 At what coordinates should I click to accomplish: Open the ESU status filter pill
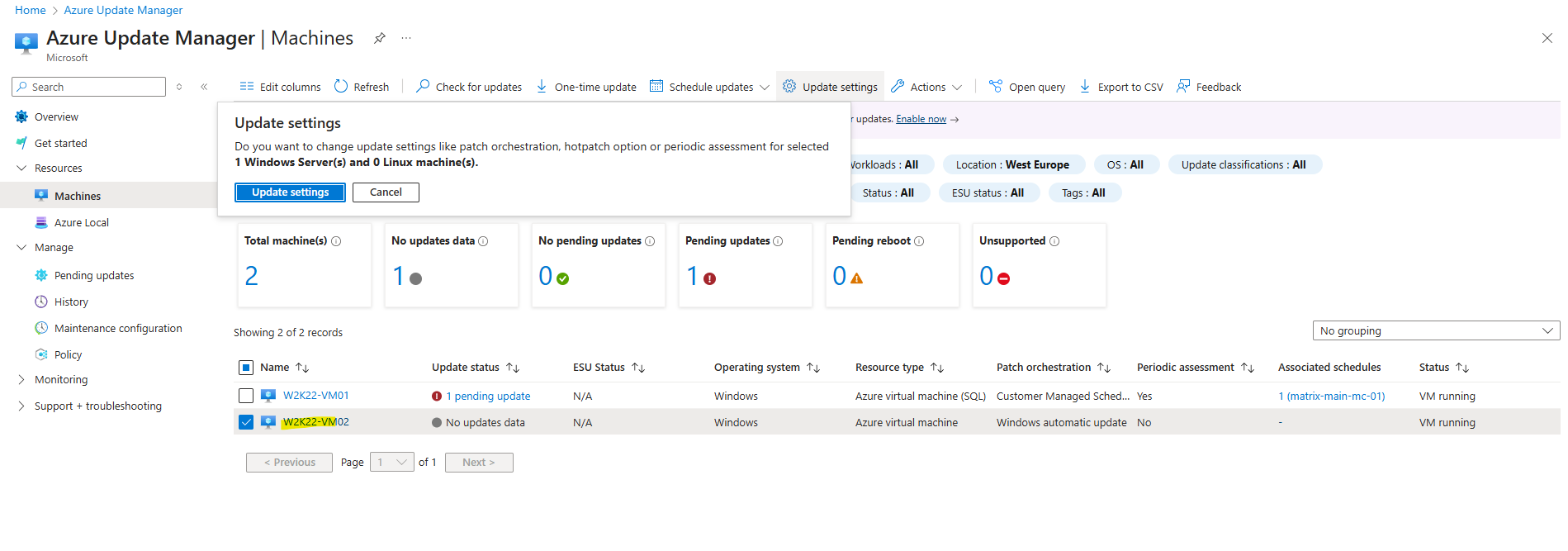988,192
